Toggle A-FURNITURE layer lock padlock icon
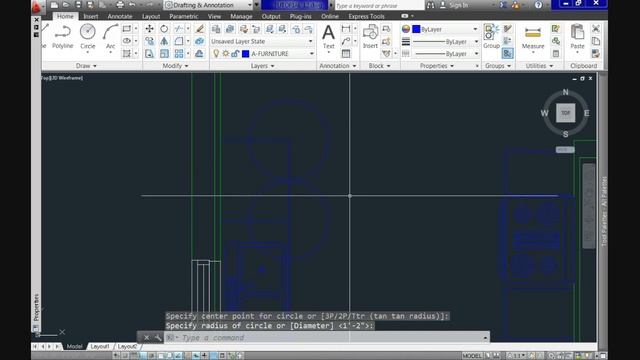Image resolution: width=640 pixels, height=360 pixels. click(235, 53)
